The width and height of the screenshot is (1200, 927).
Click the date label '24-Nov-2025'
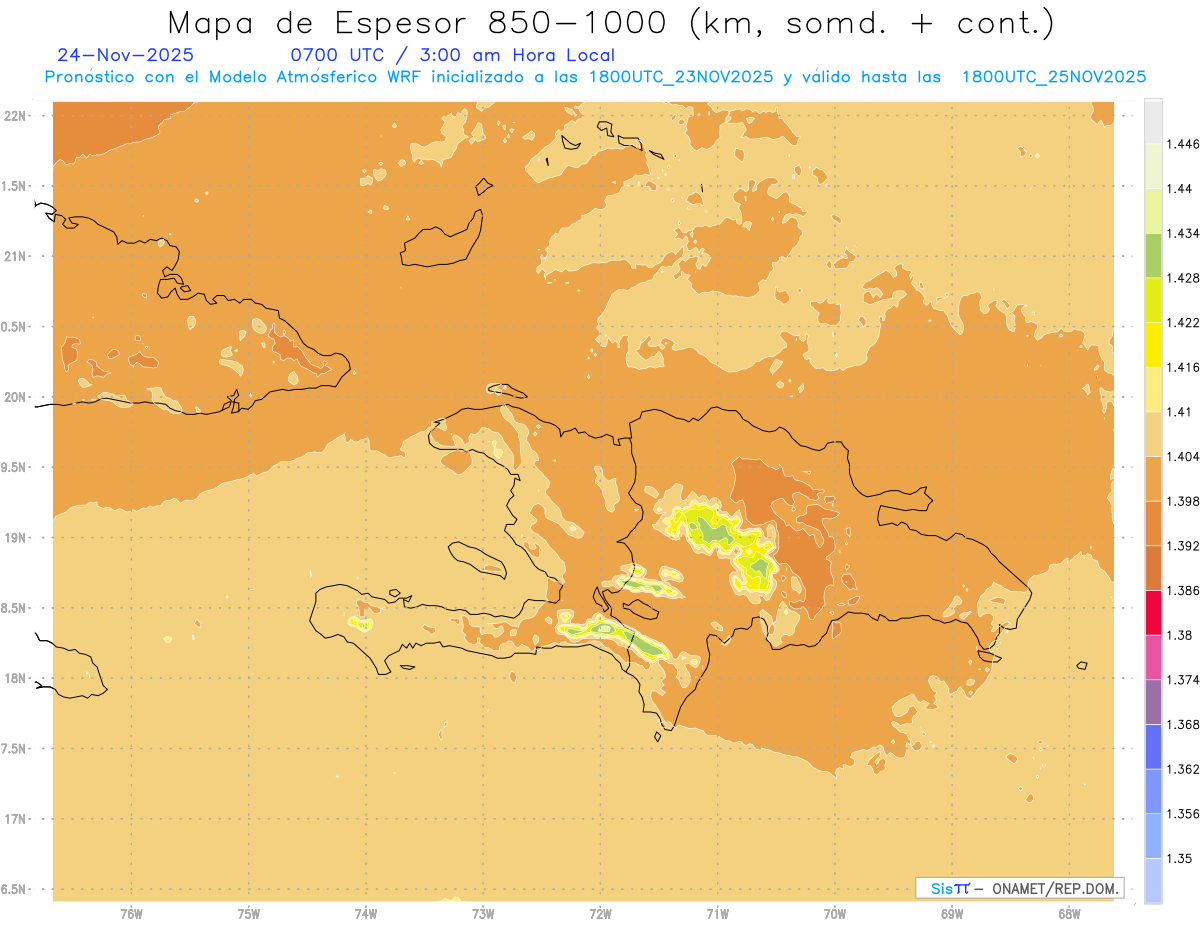click(126, 55)
